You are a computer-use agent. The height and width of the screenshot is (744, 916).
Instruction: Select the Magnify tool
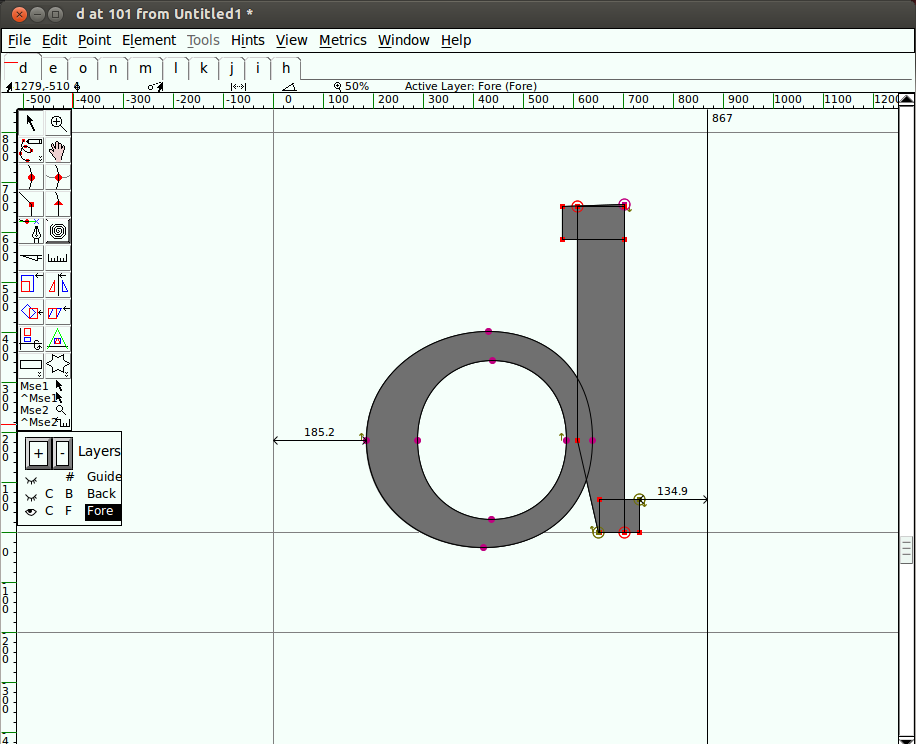(57, 123)
